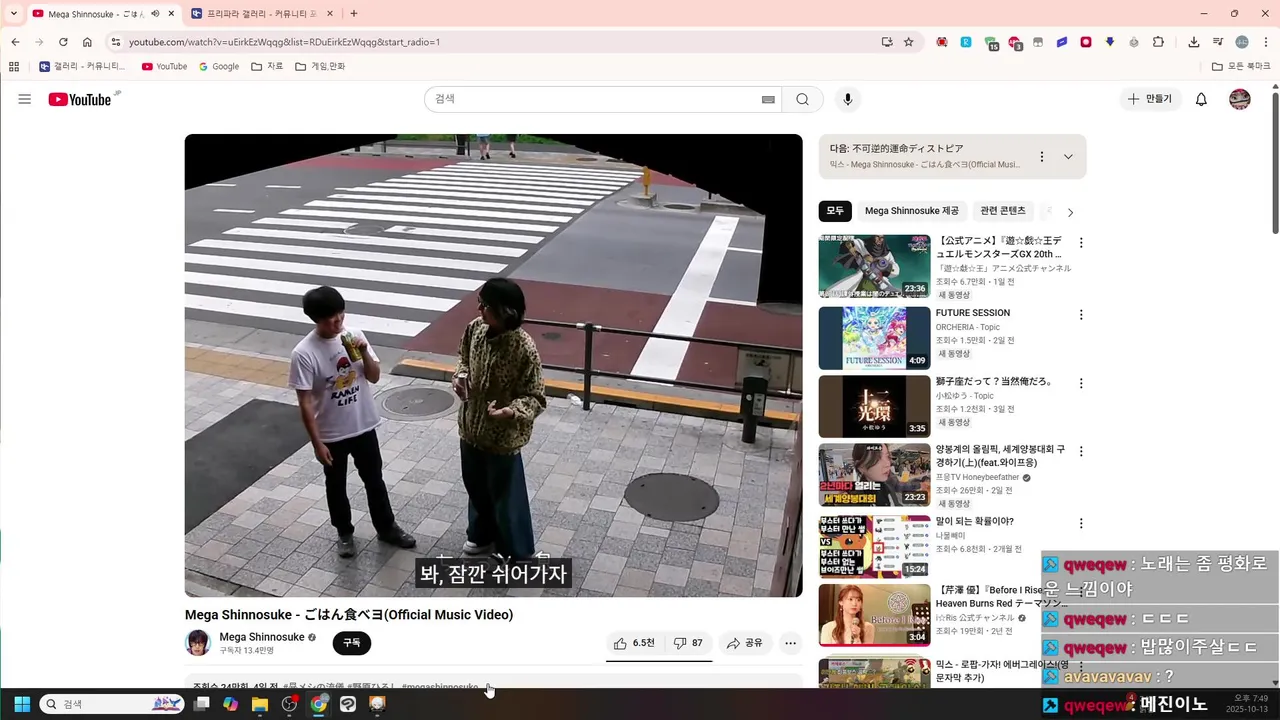Viewport: 1280px width, 720px height.
Task: Open OBS Studio from the taskbar
Action: click(x=289, y=704)
